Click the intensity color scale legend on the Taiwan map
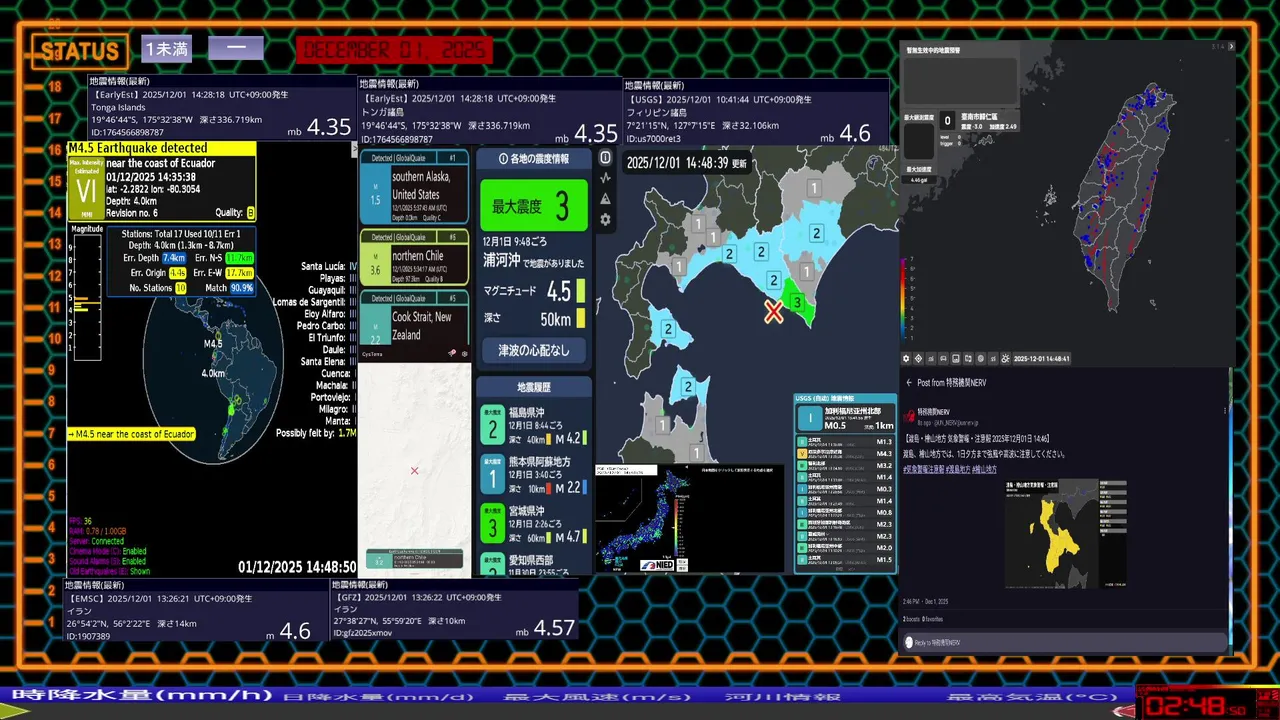Image resolution: width=1280 pixels, height=720 pixels. click(906, 298)
